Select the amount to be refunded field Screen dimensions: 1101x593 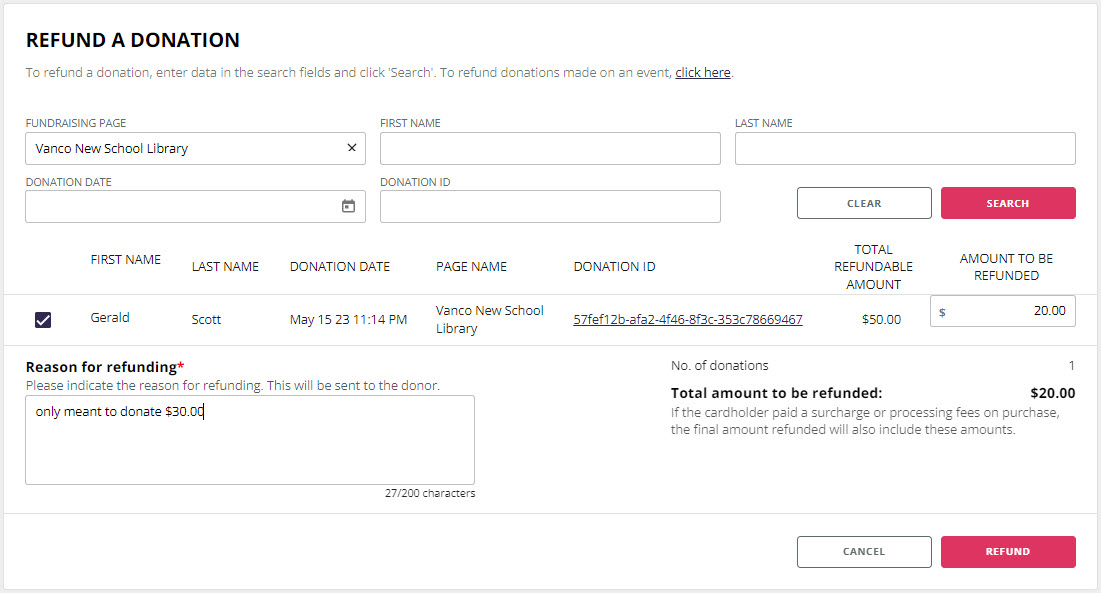[1010, 311]
